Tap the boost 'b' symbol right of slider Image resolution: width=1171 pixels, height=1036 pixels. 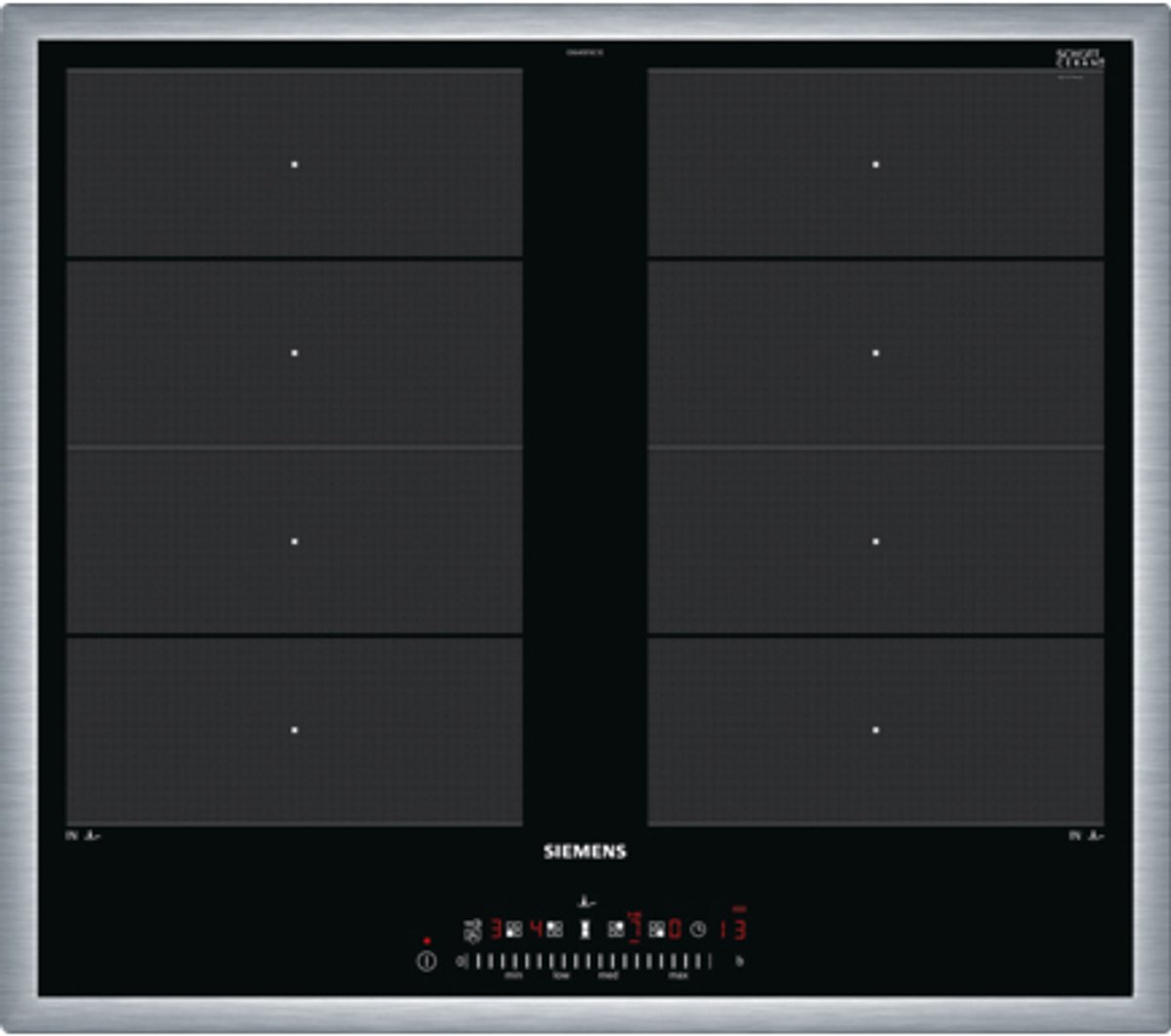[x=739, y=961]
